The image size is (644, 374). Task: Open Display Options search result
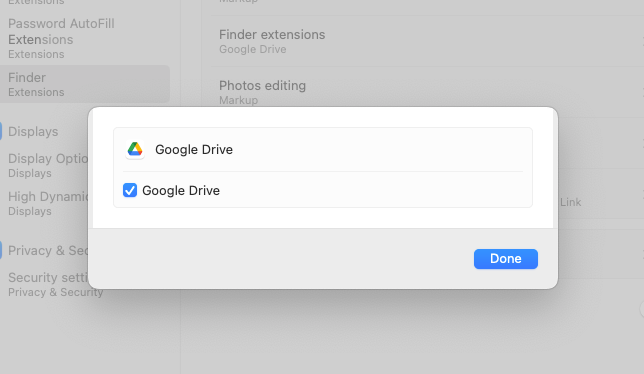point(48,165)
